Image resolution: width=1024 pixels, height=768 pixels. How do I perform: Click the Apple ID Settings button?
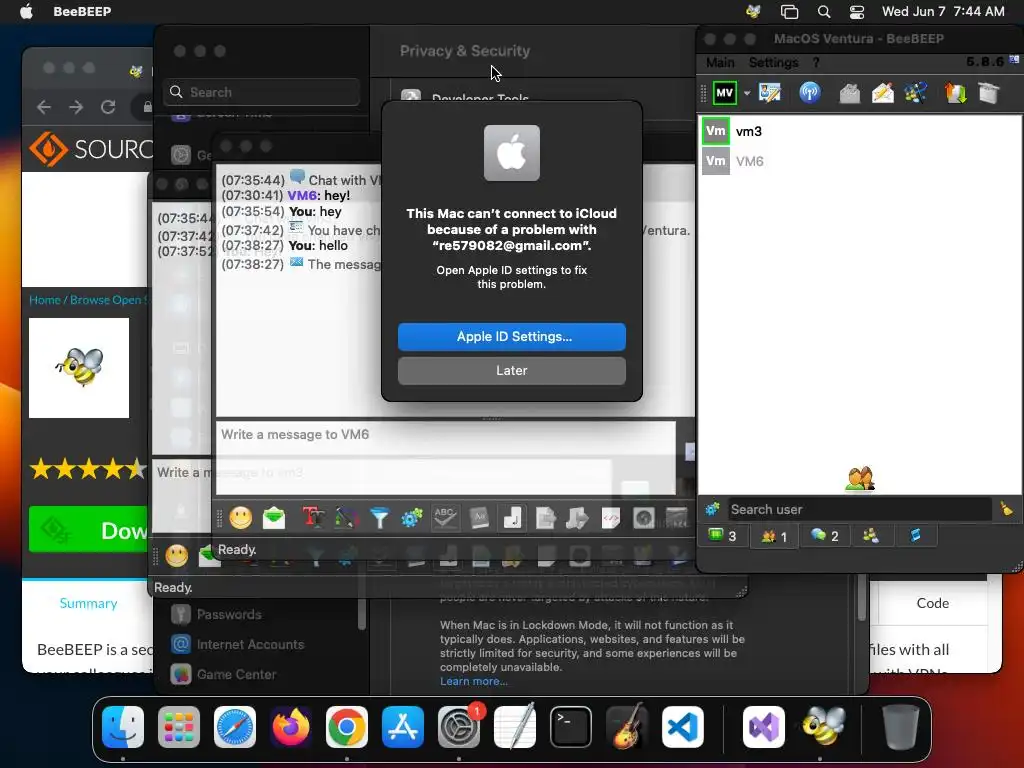(x=511, y=336)
